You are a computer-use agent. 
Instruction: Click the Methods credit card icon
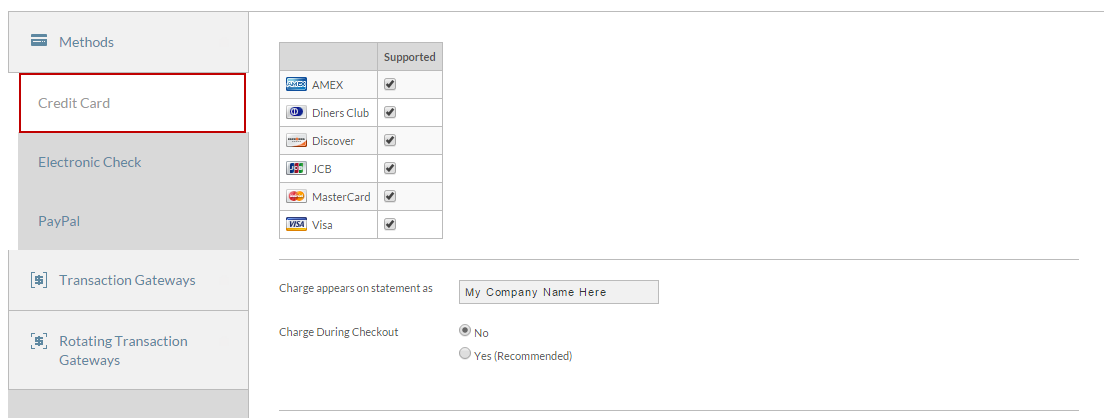39,41
